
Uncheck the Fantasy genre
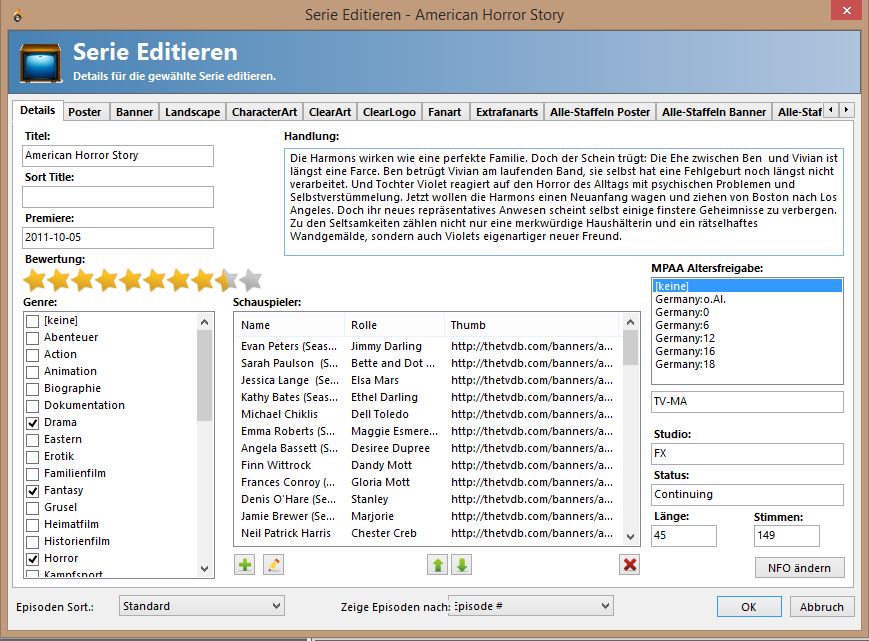click(33, 491)
